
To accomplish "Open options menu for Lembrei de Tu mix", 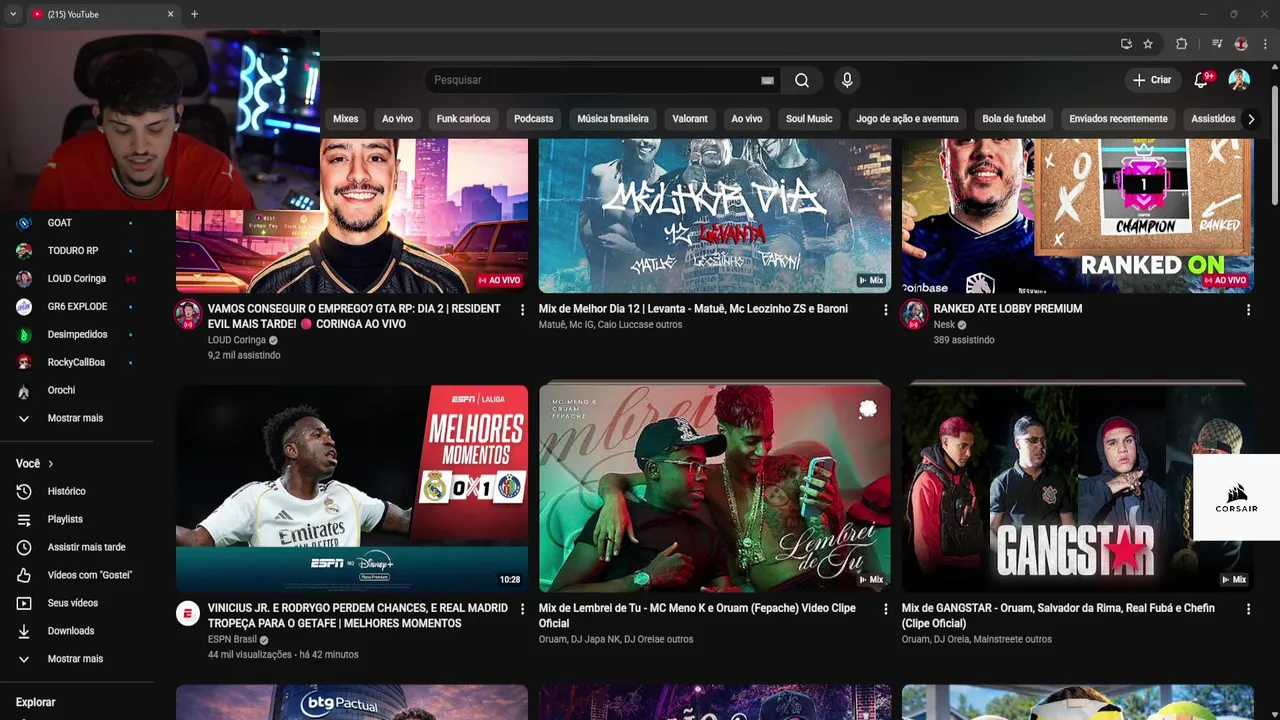I will pos(885,609).
